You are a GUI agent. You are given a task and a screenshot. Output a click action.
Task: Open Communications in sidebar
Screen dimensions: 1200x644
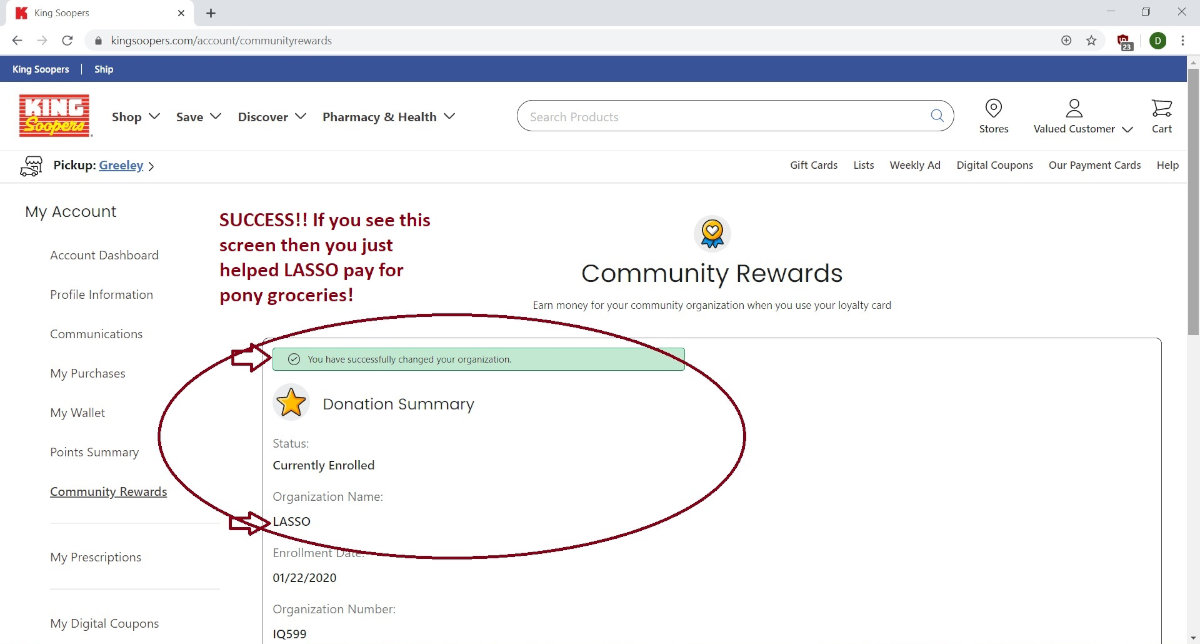[96, 334]
